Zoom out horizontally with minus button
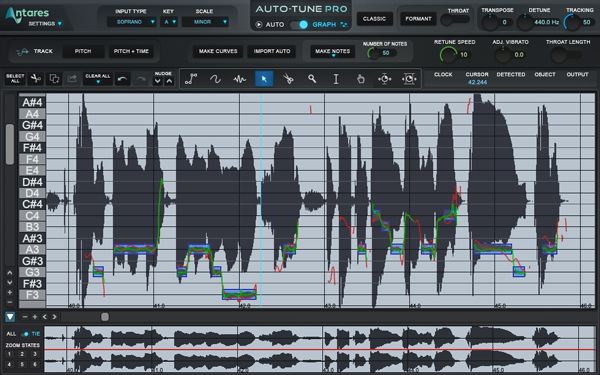This screenshot has height=375, width=600. pyautogui.click(x=25, y=317)
